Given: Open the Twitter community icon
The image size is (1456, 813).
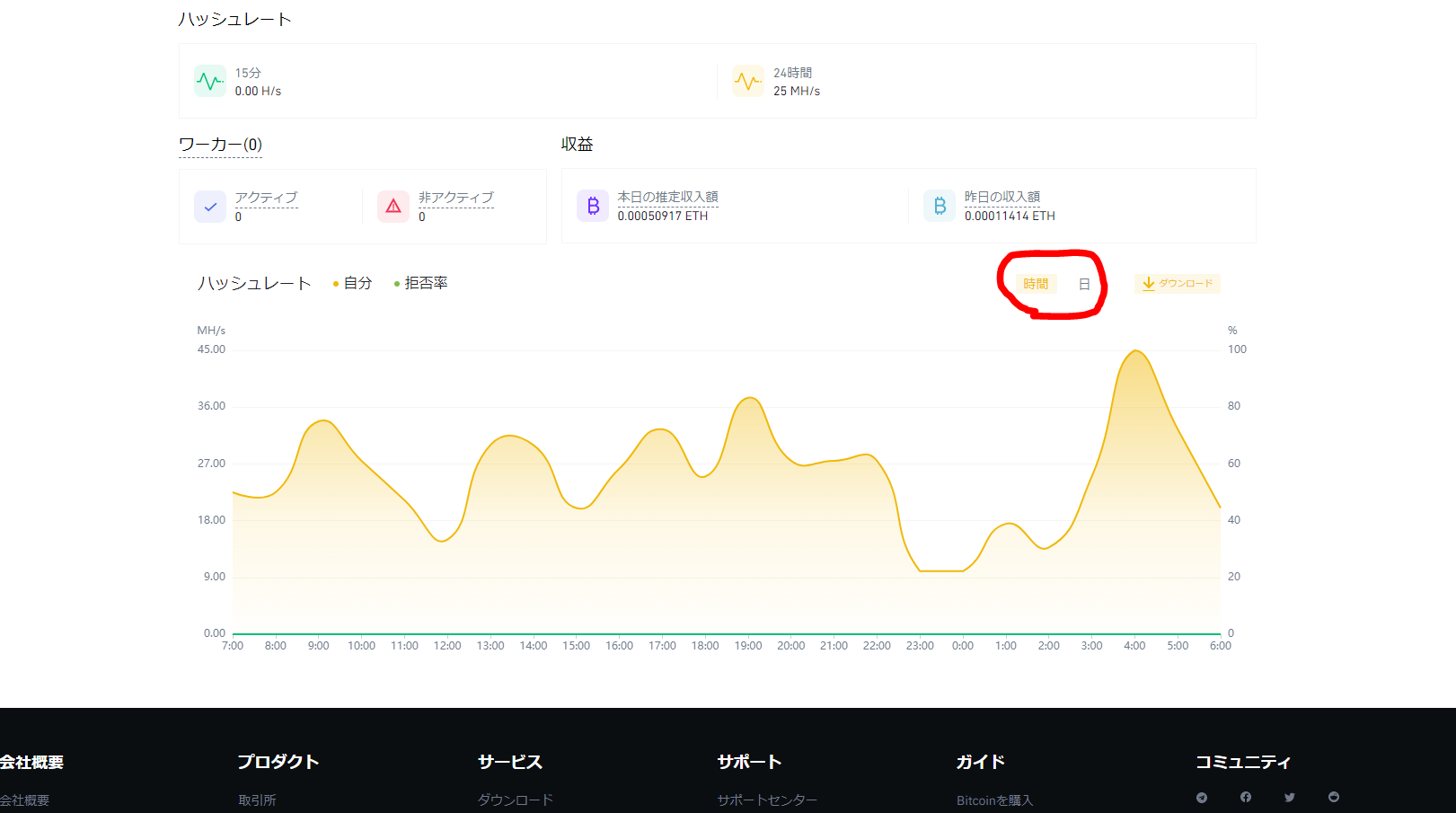Looking at the screenshot, I should coord(1289,797).
